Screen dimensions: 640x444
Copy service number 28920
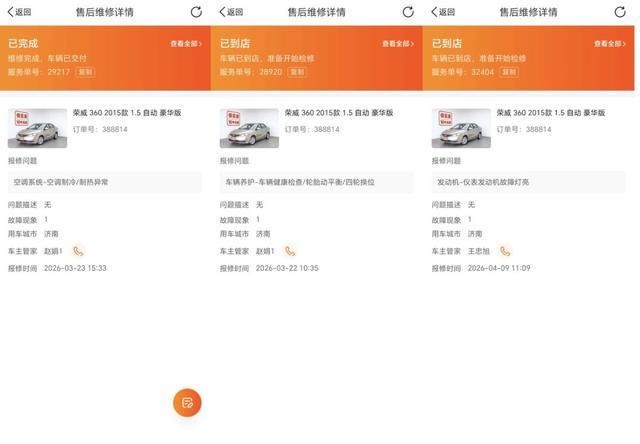coord(298,73)
